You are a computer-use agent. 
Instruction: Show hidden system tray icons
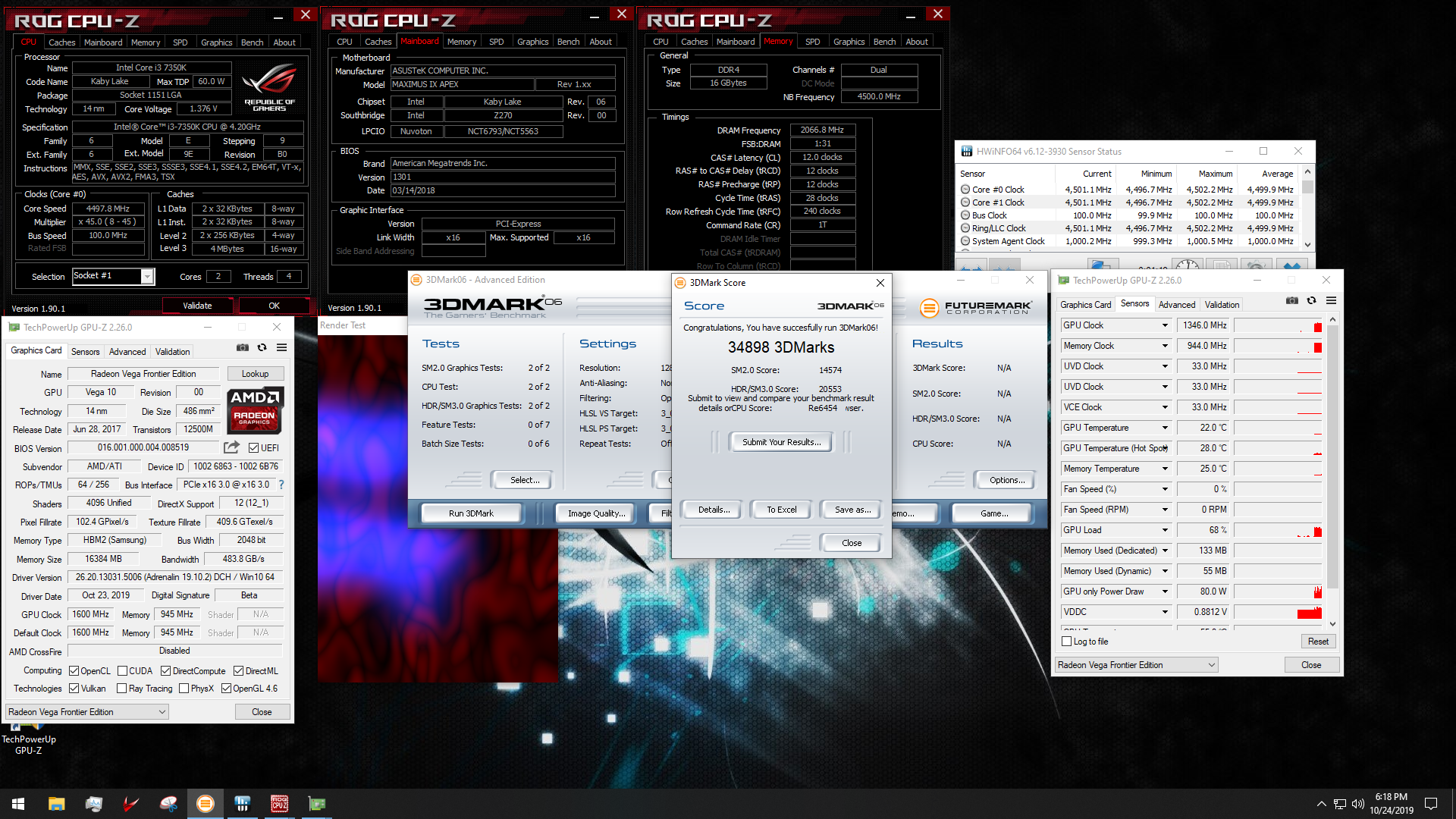point(1321,804)
